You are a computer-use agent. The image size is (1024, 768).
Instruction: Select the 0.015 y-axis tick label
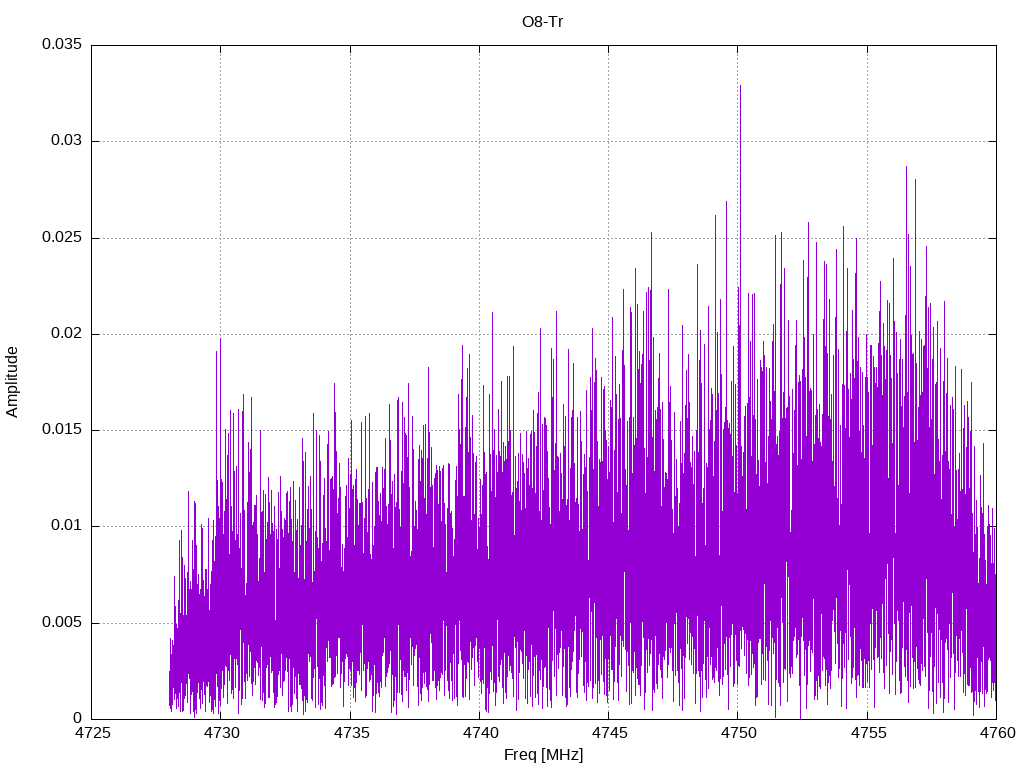pyautogui.click(x=61, y=430)
